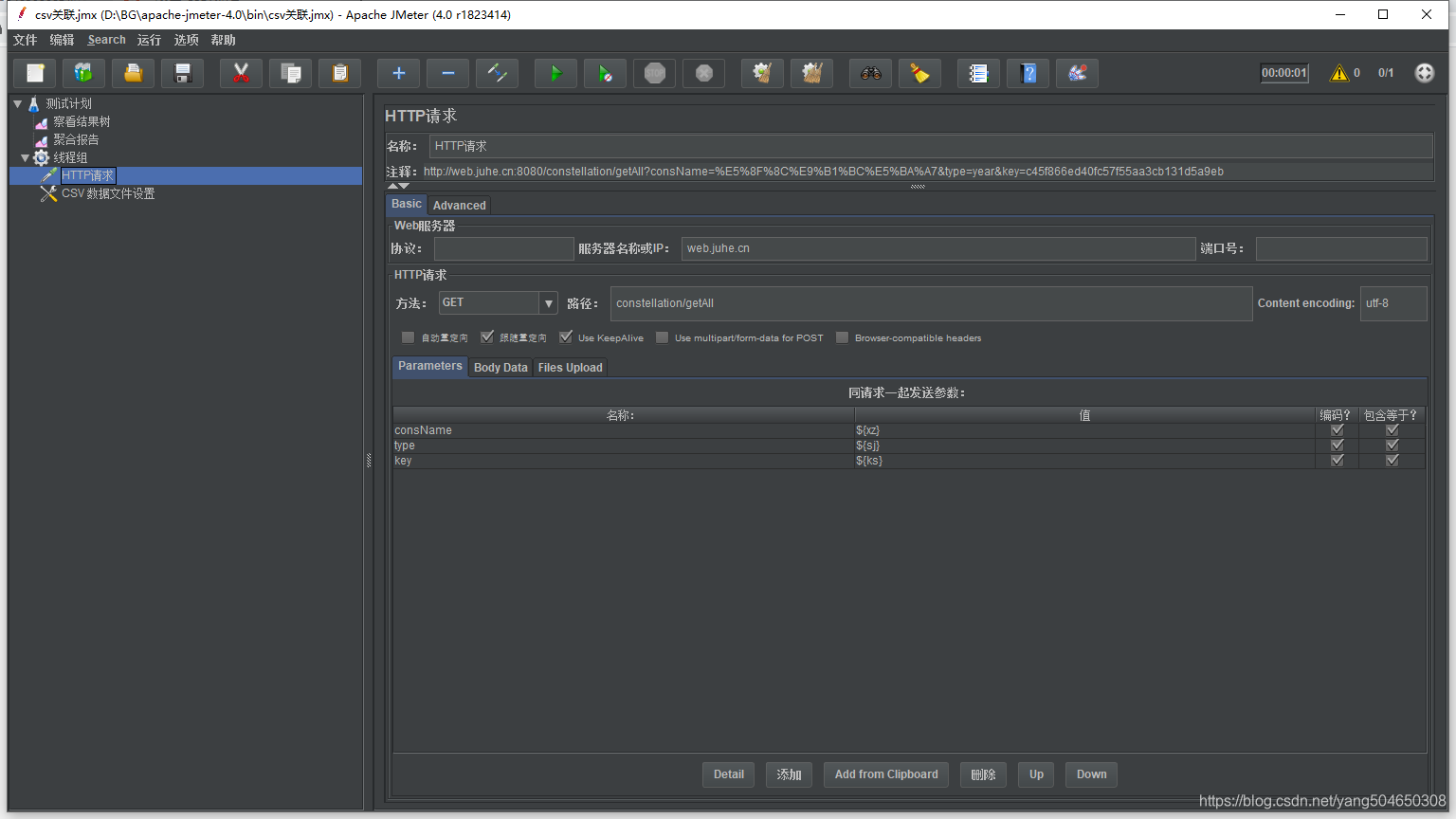Switch to the Files Upload tab

[x=570, y=368]
